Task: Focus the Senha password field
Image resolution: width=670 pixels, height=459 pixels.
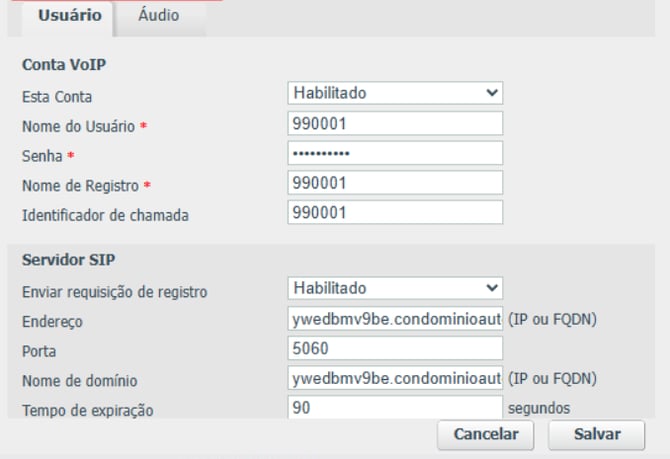Action: coord(395,154)
